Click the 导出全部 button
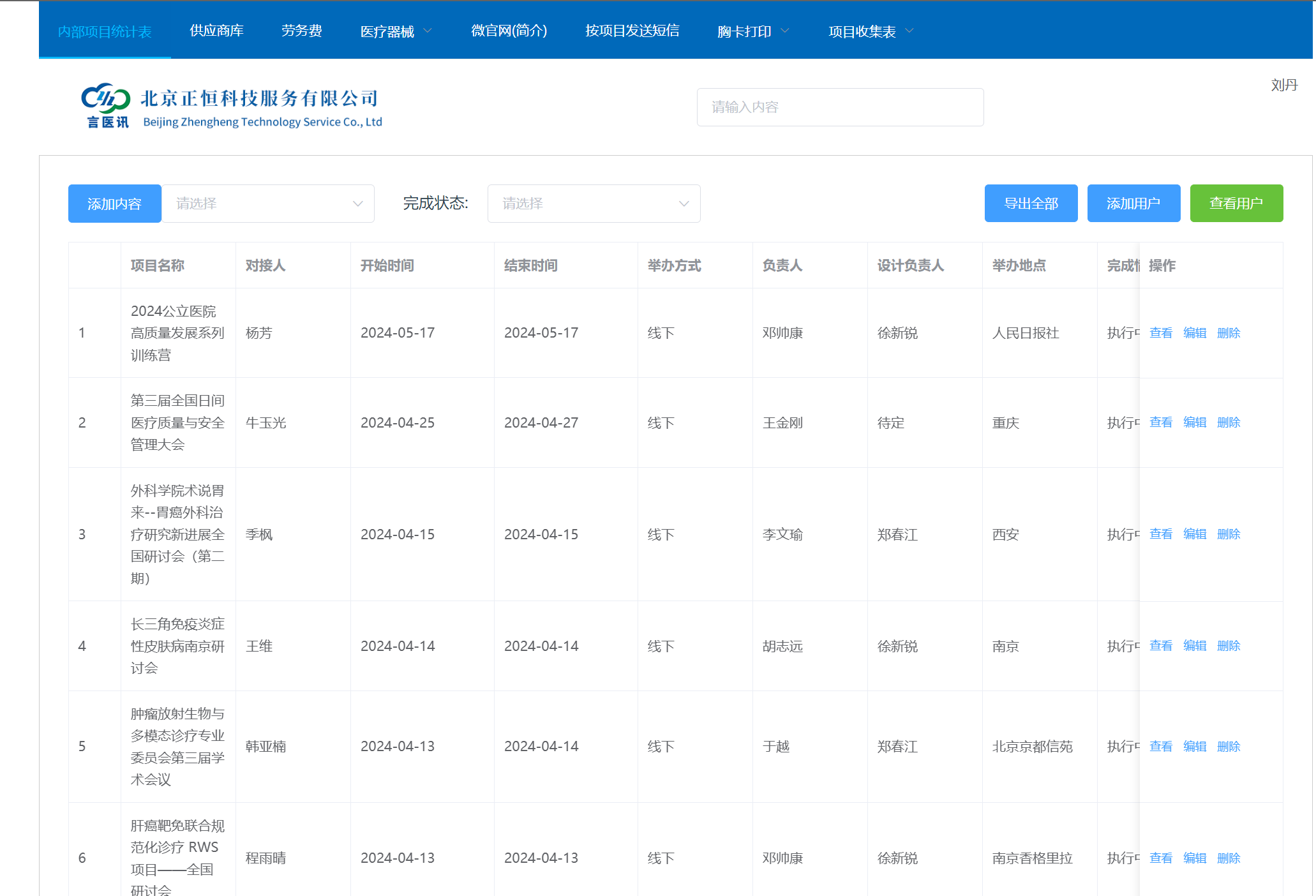Image resolution: width=1316 pixels, height=896 pixels. (1031, 204)
